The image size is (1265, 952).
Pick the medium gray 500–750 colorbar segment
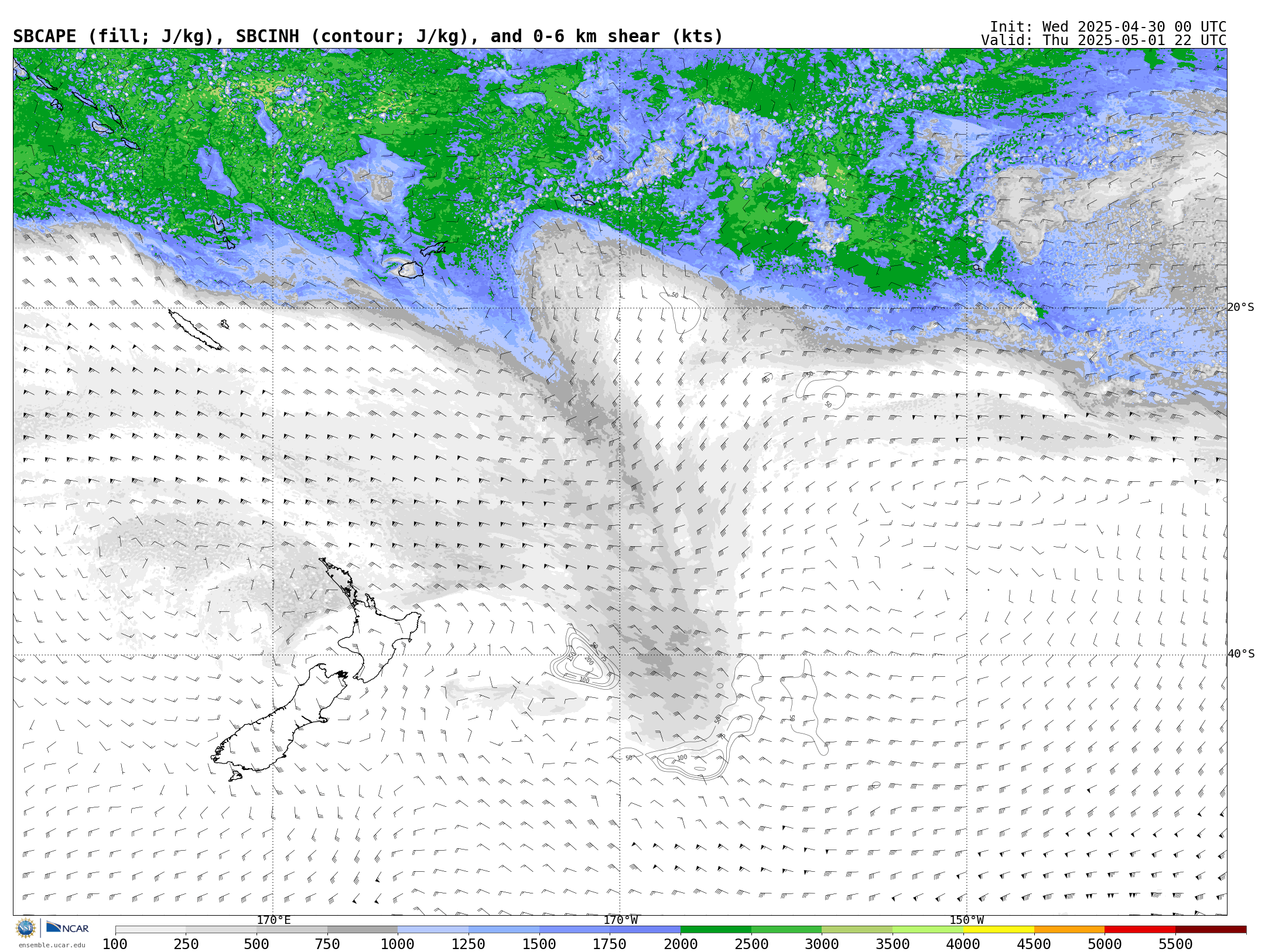292,930
